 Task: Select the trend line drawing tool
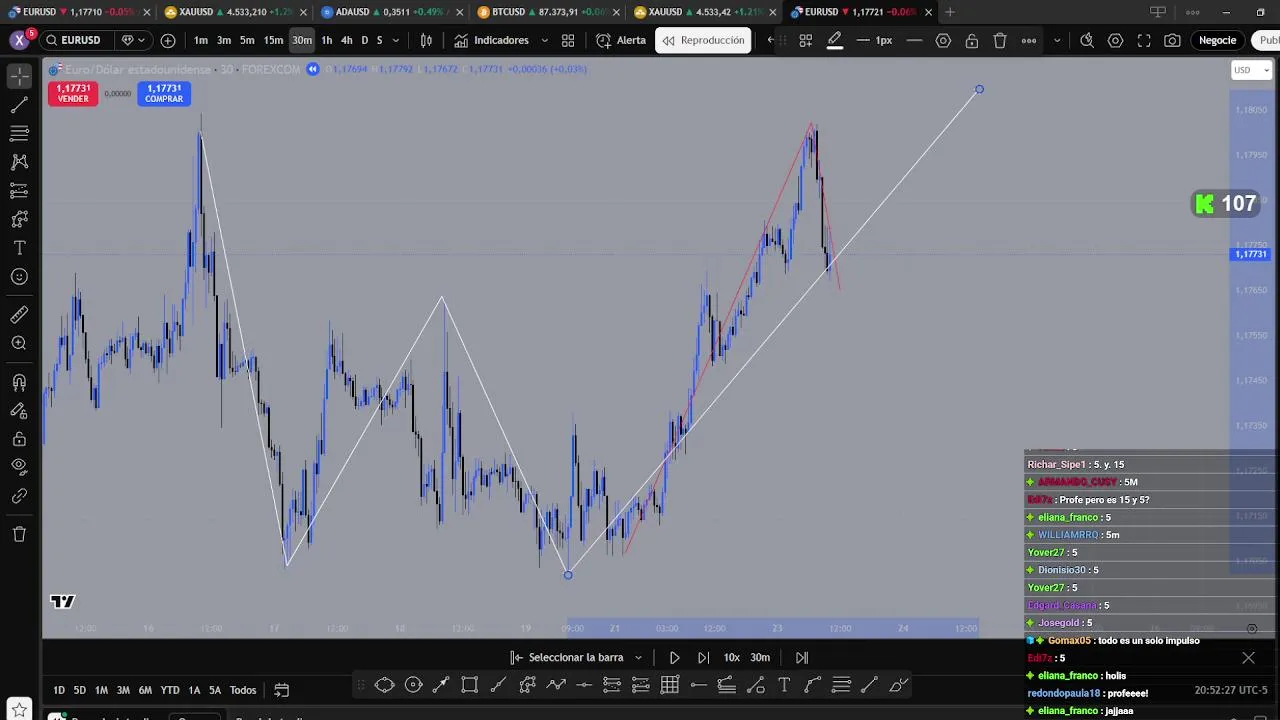tap(19, 105)
